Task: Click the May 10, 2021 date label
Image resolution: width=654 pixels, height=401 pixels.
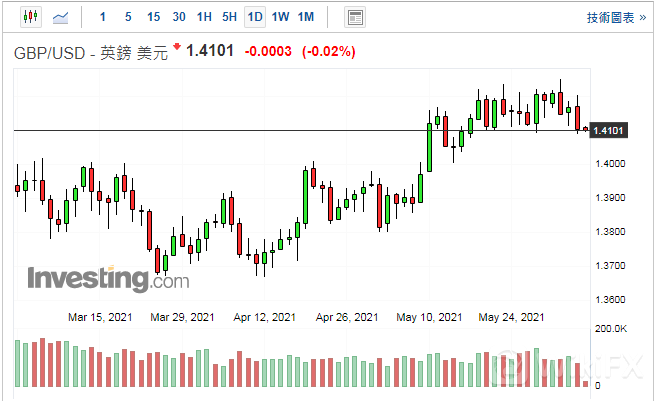Action: [x=431, y=317]
